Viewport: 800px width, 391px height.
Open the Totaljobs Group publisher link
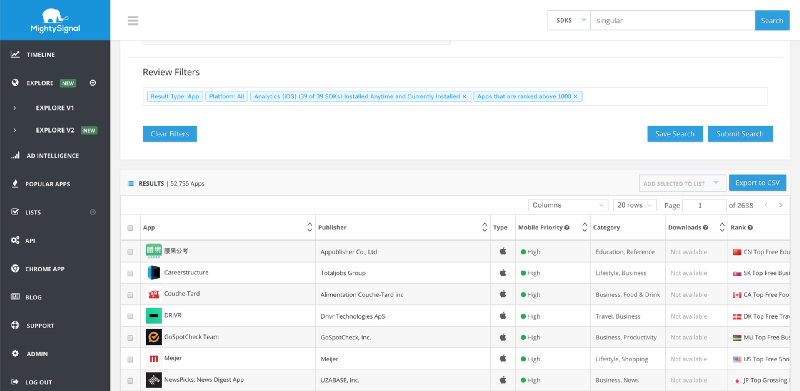coord(343,273)
